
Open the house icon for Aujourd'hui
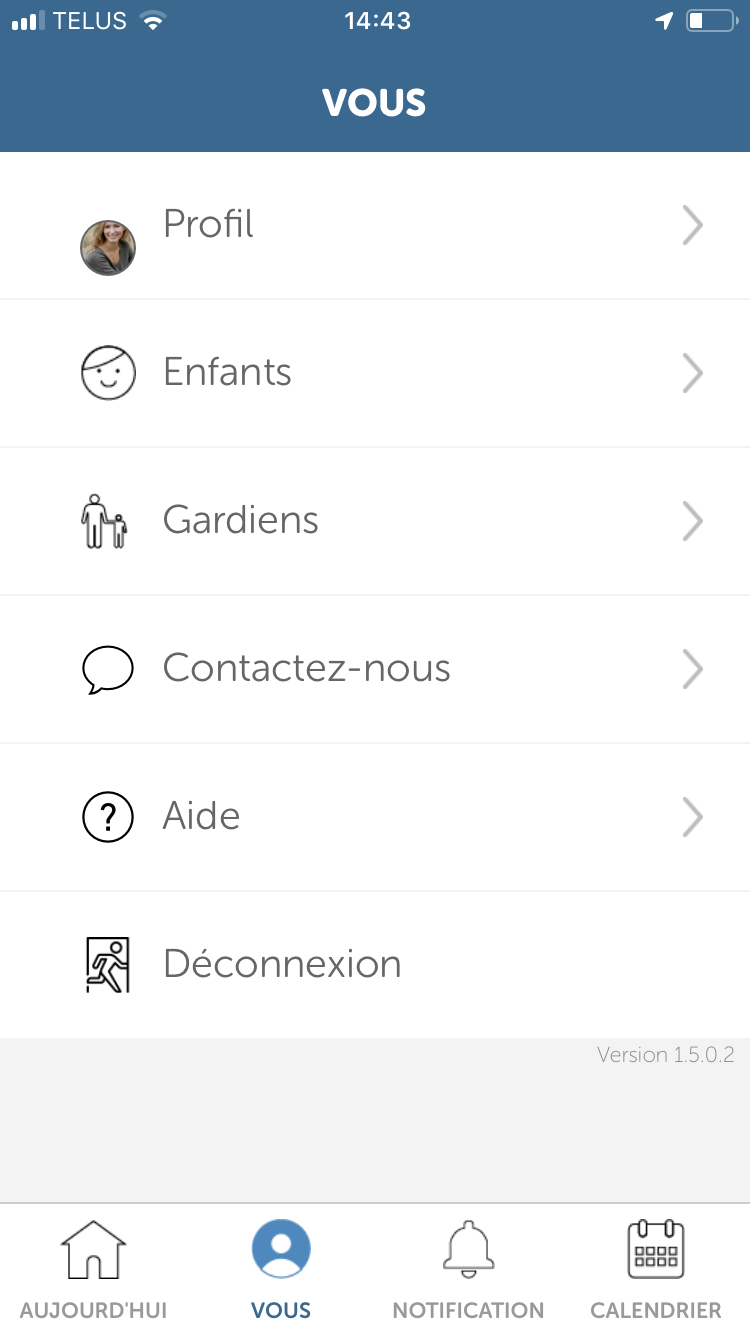[93, 1249]
